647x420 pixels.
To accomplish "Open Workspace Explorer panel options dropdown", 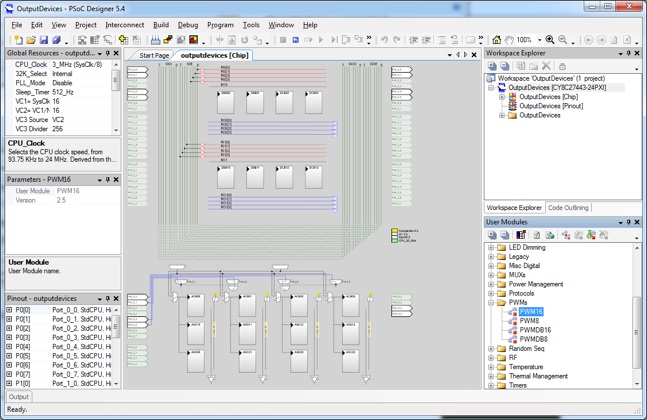I will [x=621, y=54].
